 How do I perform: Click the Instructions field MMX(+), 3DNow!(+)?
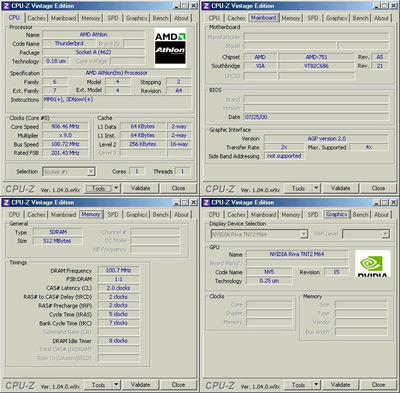click(x=117, y=103)
